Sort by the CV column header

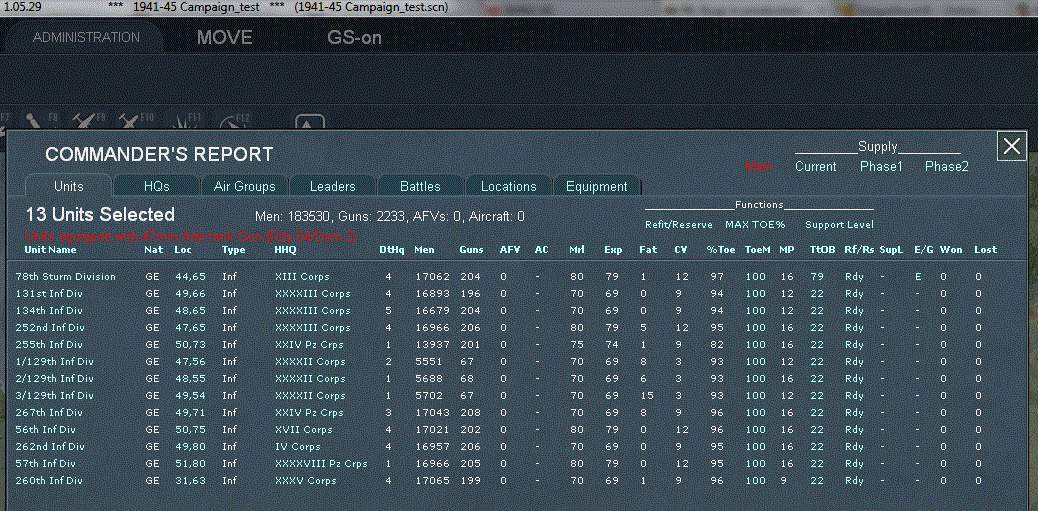681,250
